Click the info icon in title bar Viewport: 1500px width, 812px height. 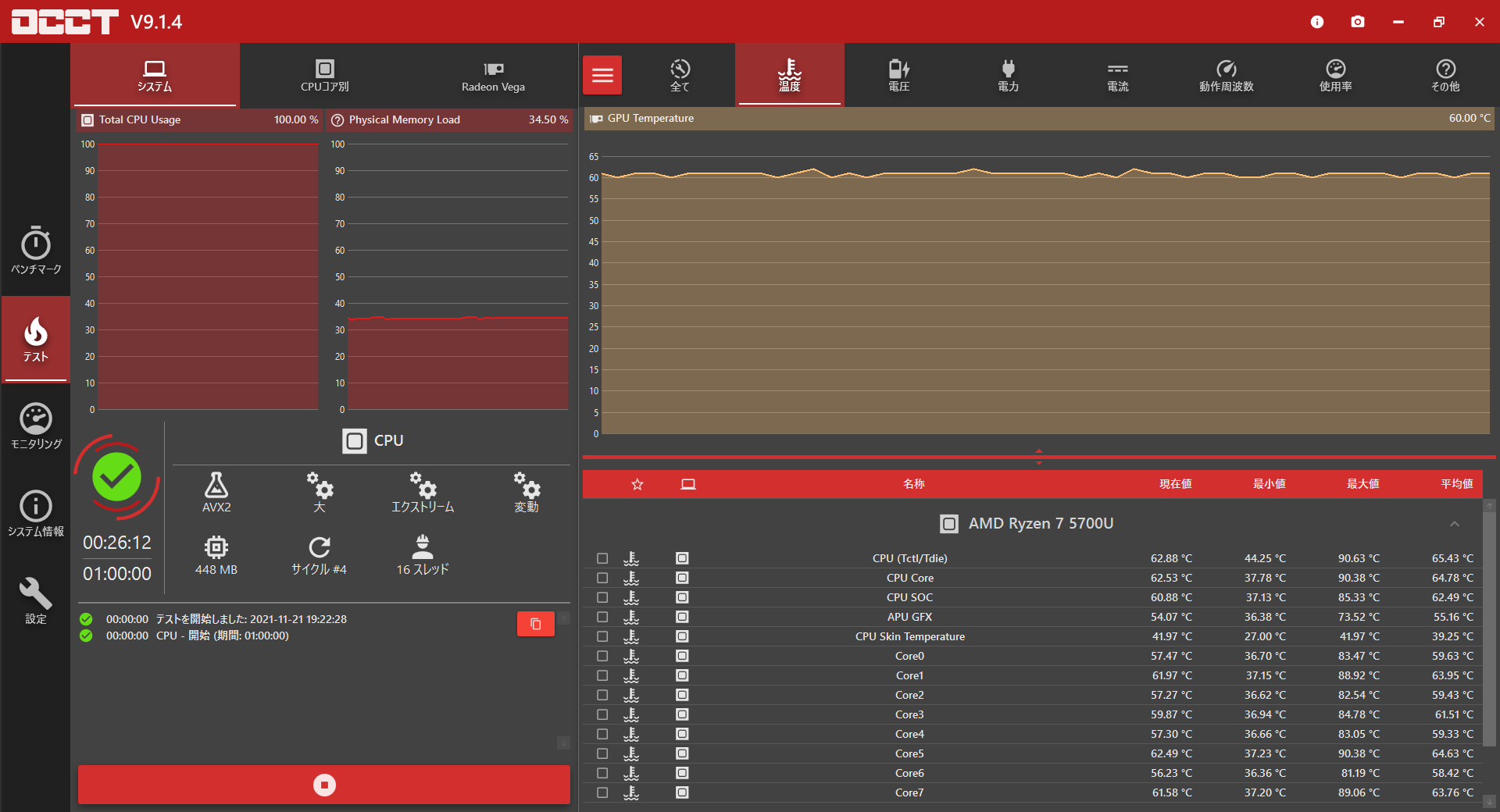pos(1317,22)
